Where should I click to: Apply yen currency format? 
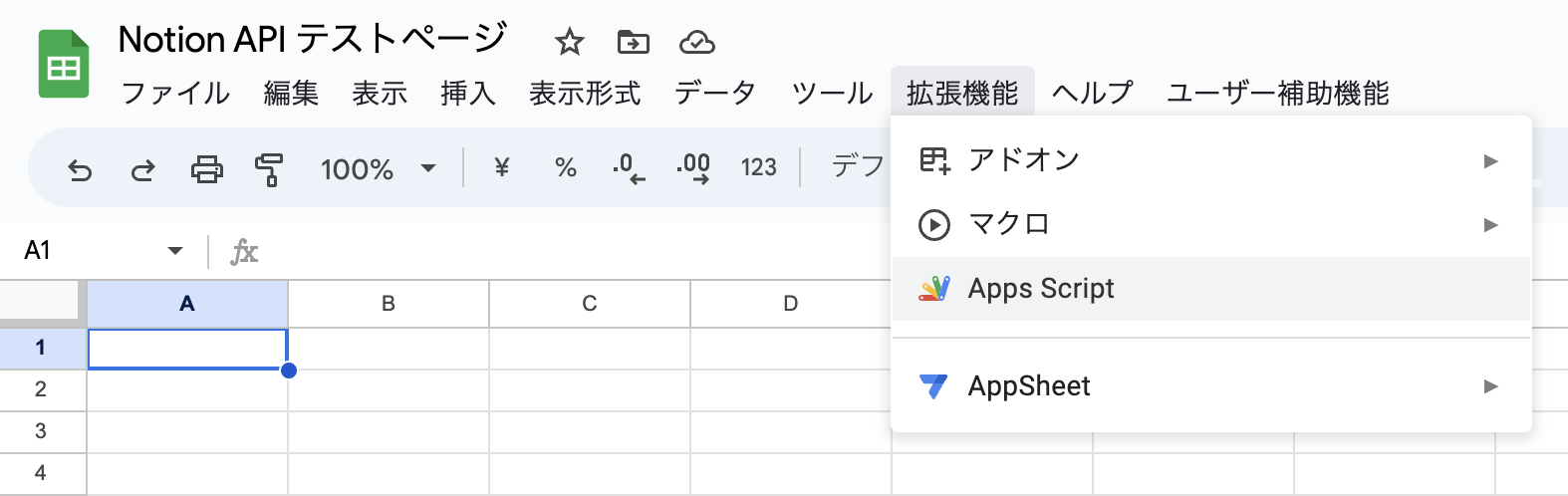(x=502, y=167)
